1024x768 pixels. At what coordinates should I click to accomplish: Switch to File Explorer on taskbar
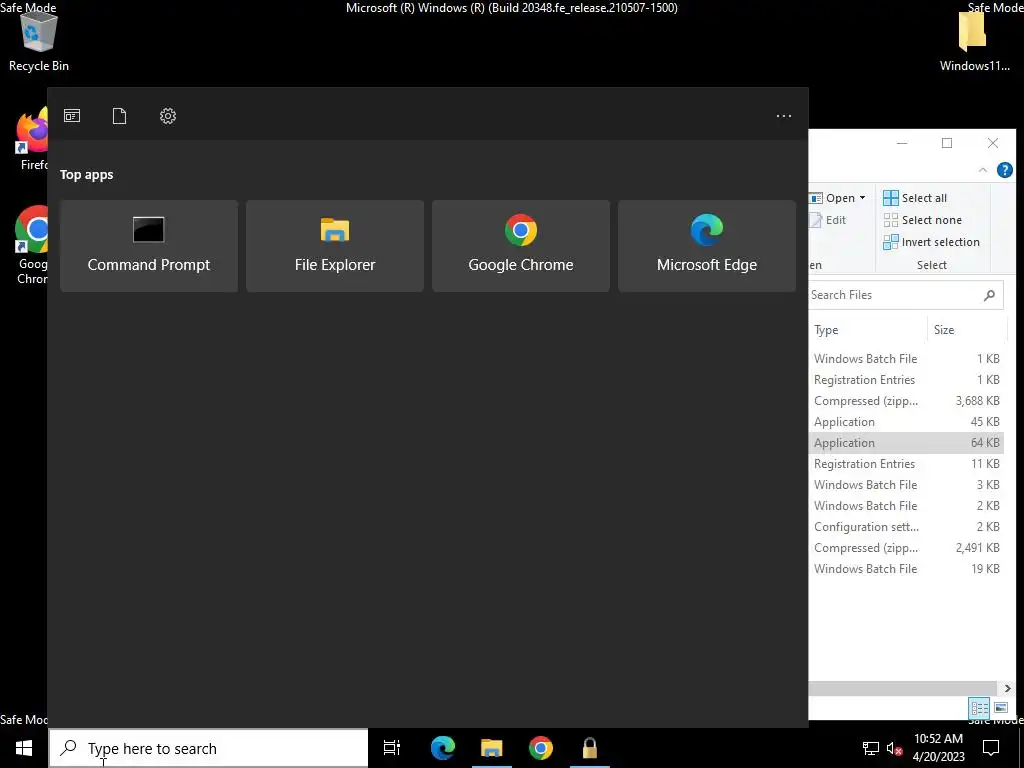492,748
